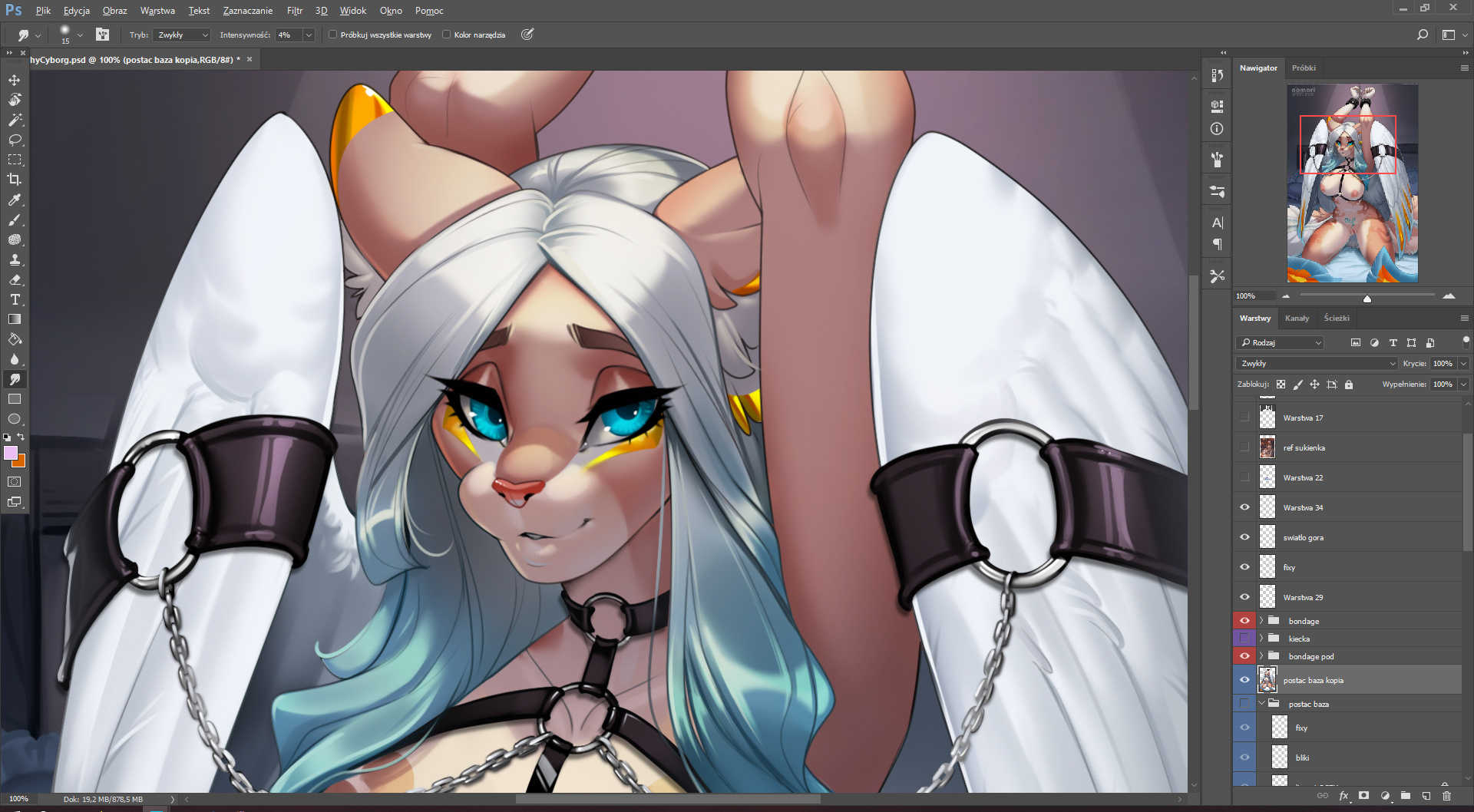Select the Ellipse shape tool
This screenshot has height=812, width=1474.
15,419
